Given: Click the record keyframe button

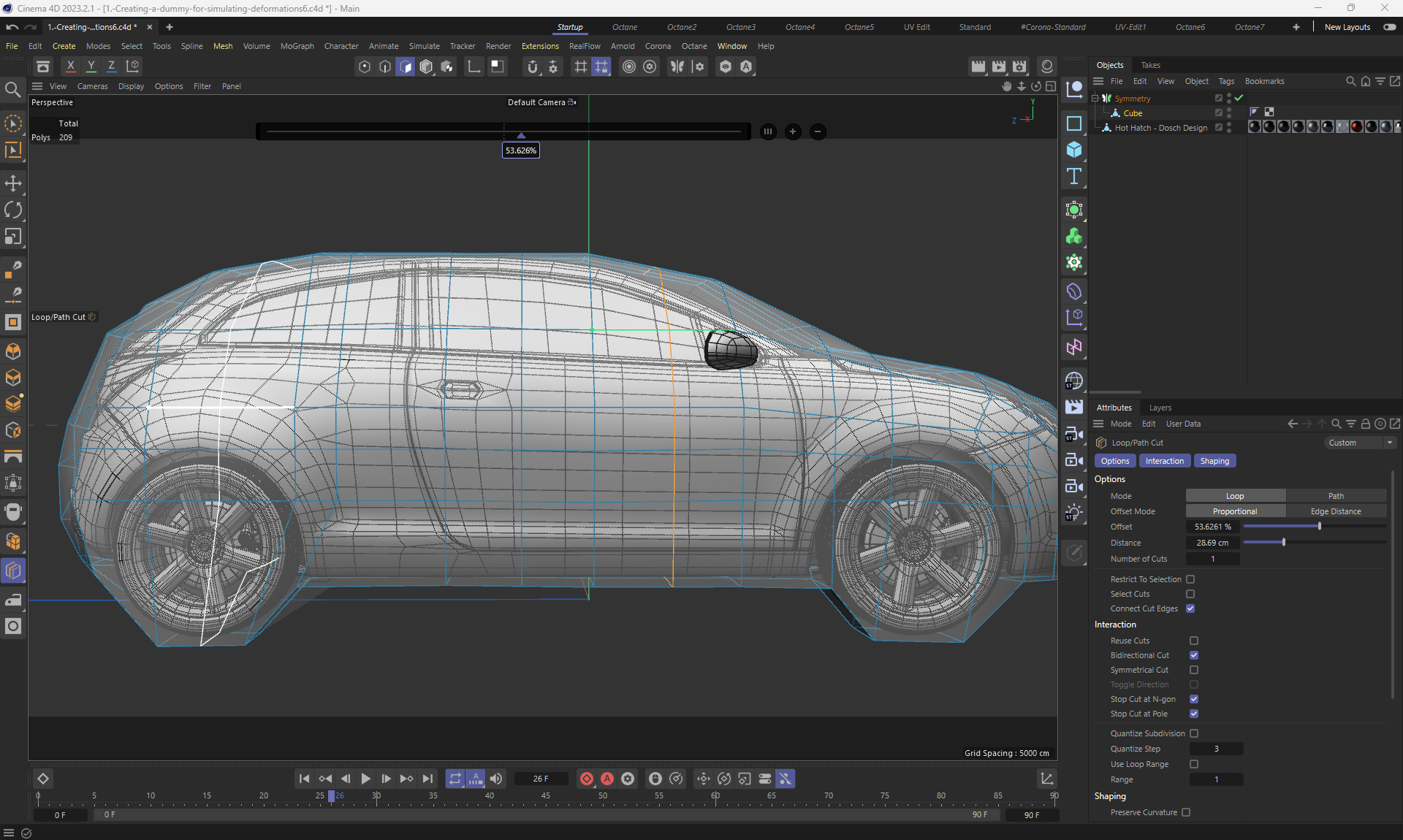Looking at the screenshot, I should pyautogui.click(x=586, y=779).
